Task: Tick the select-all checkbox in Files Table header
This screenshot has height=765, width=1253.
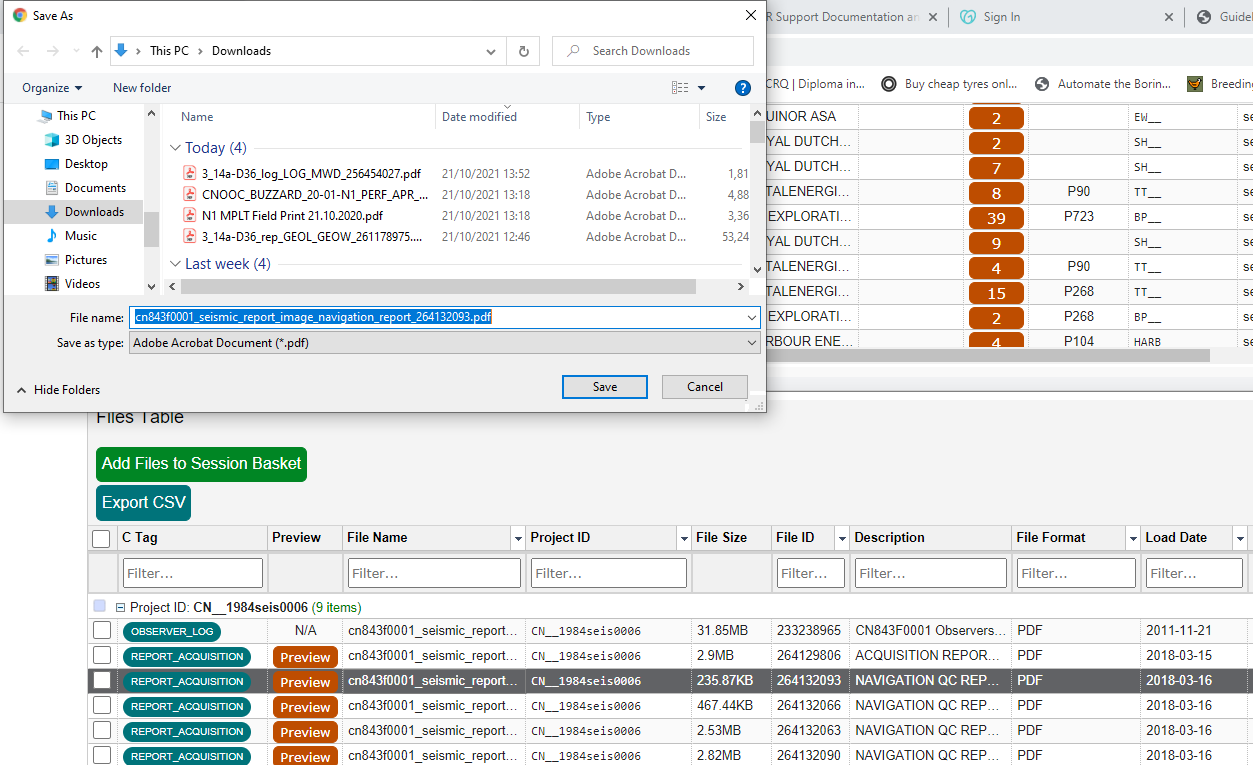Action: (x=101, y=539)
